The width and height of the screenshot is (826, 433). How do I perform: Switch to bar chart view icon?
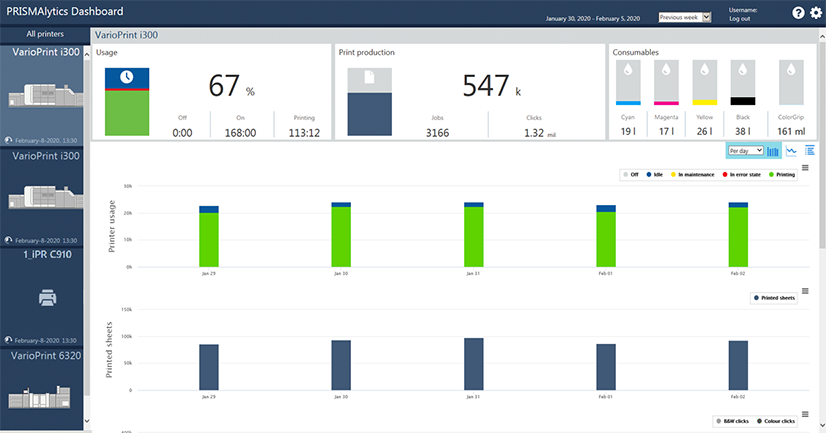[773, 151]
